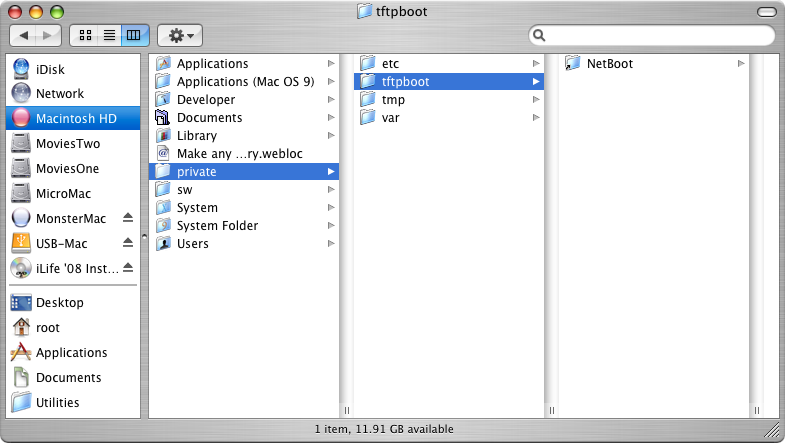Expand Library via its disclosure arrow
The height and width of the screenshot is (443, 785).
click(331, 136)
